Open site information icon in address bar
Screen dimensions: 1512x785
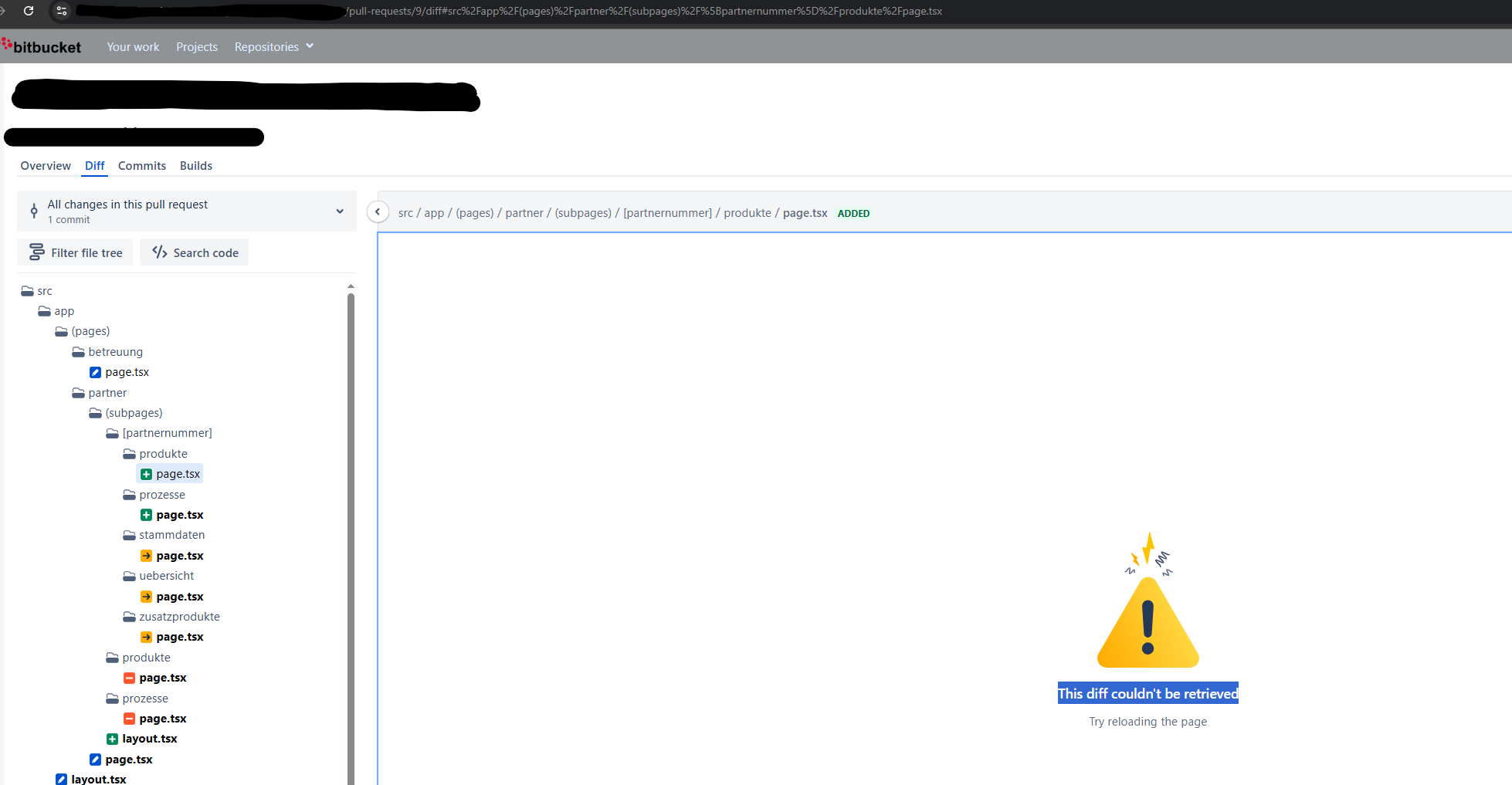click(x=62, y=11)
